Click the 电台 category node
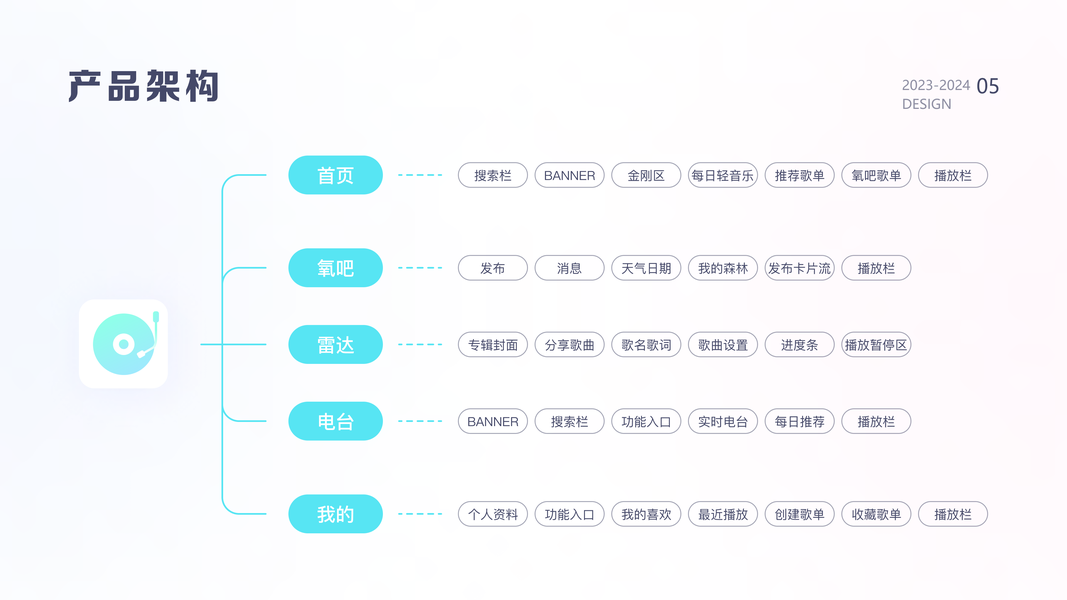The image size is (1067, 600). tap(335, 421)
